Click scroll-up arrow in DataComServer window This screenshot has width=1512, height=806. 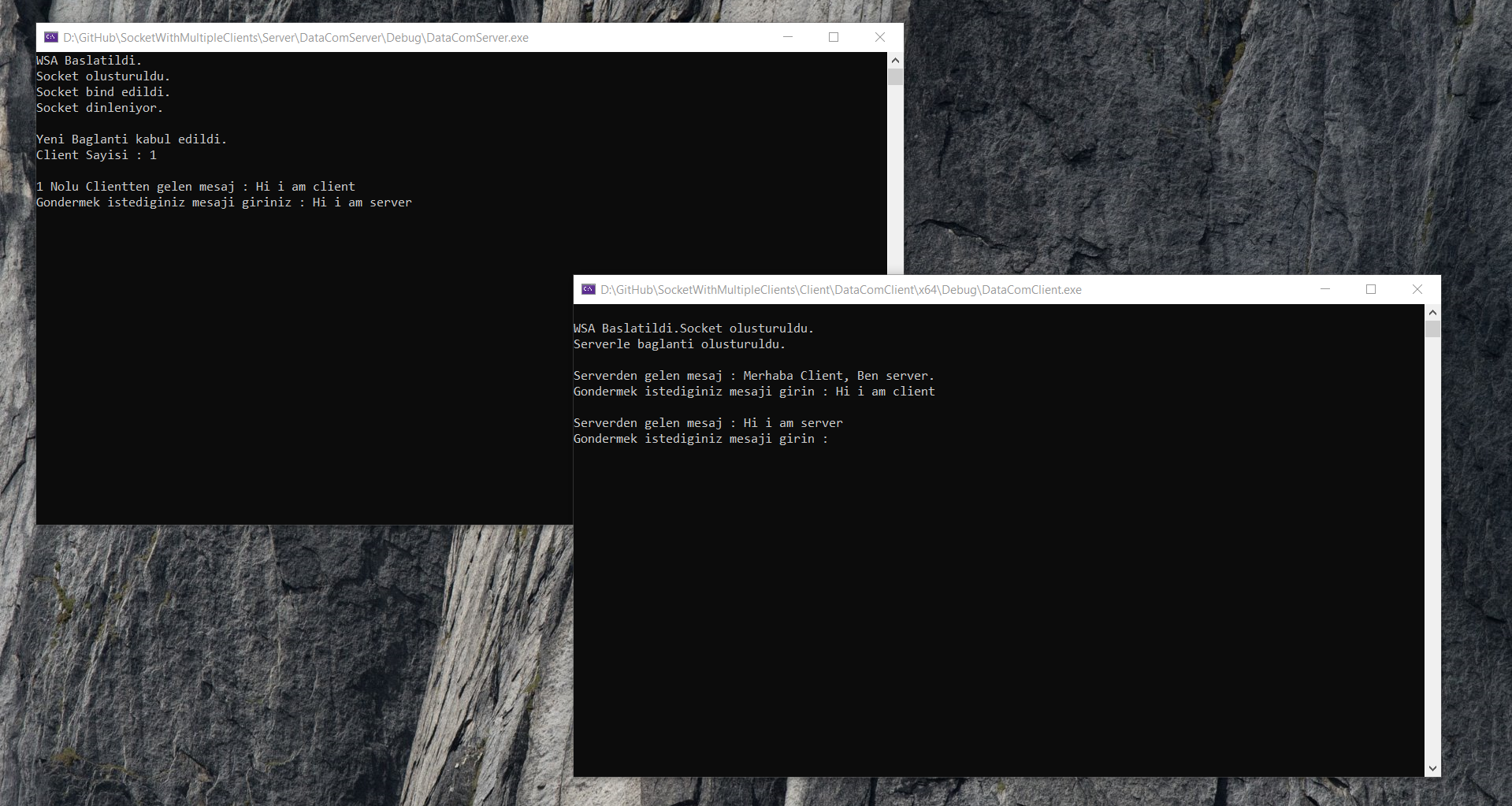[x=895, y=60]
